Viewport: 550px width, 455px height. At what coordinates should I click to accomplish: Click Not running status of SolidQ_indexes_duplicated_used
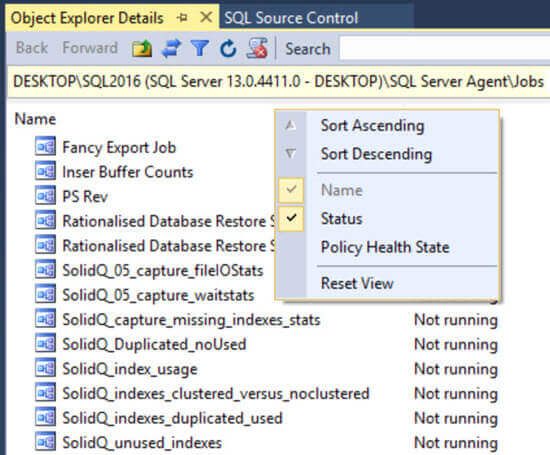(456, 418)
